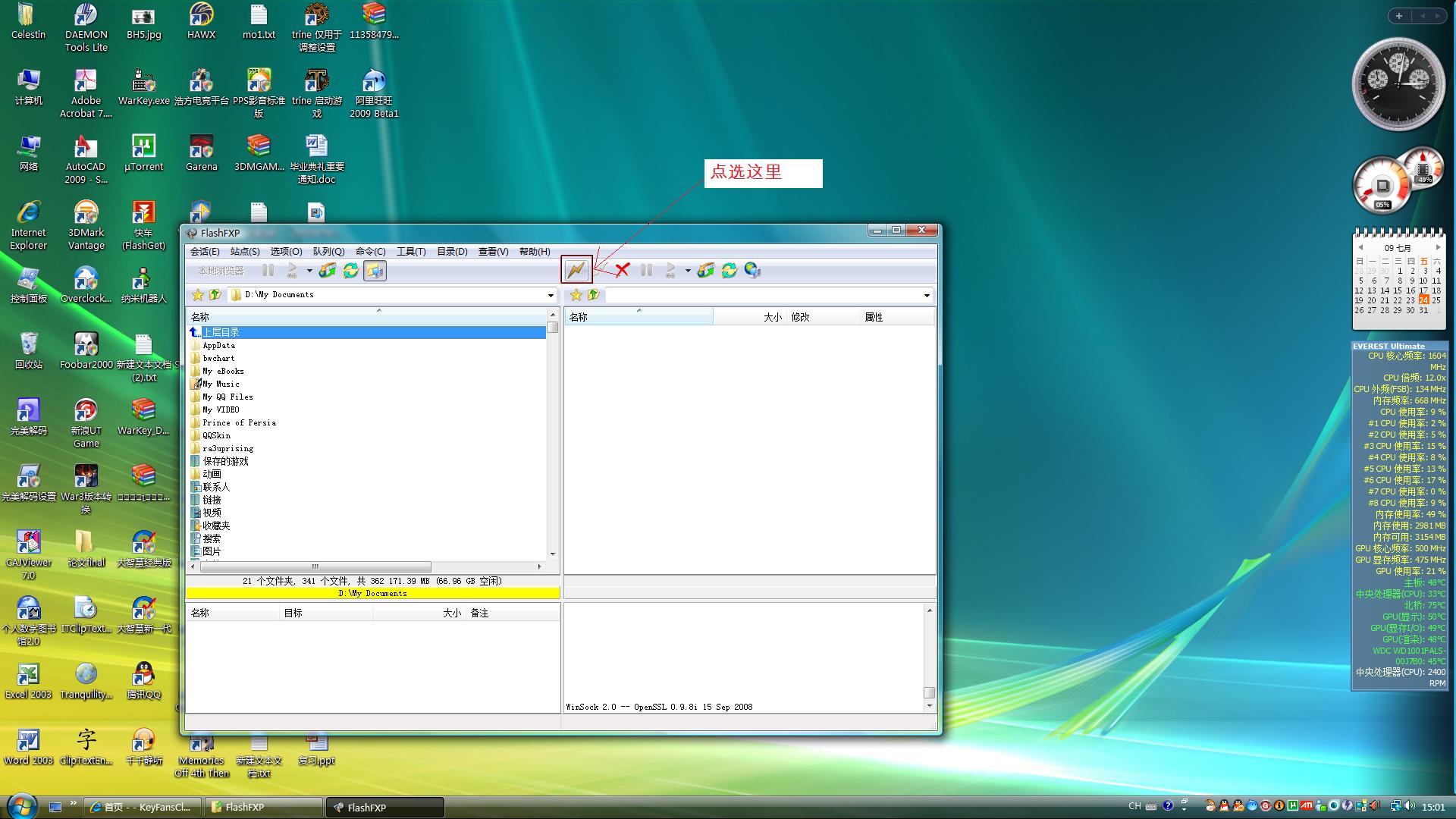
Task: Select the µTorrent desktop icon
Action: pos(143,152)
